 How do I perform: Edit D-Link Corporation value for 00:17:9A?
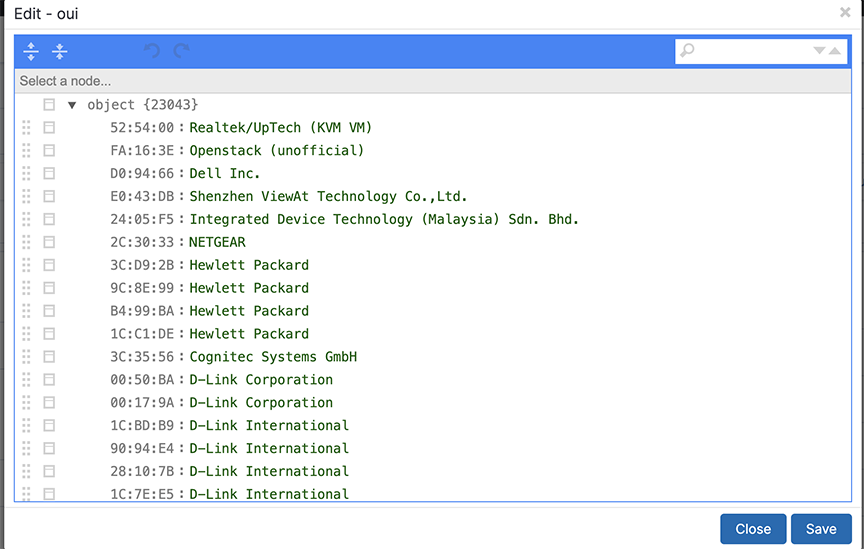click(261, 402)
